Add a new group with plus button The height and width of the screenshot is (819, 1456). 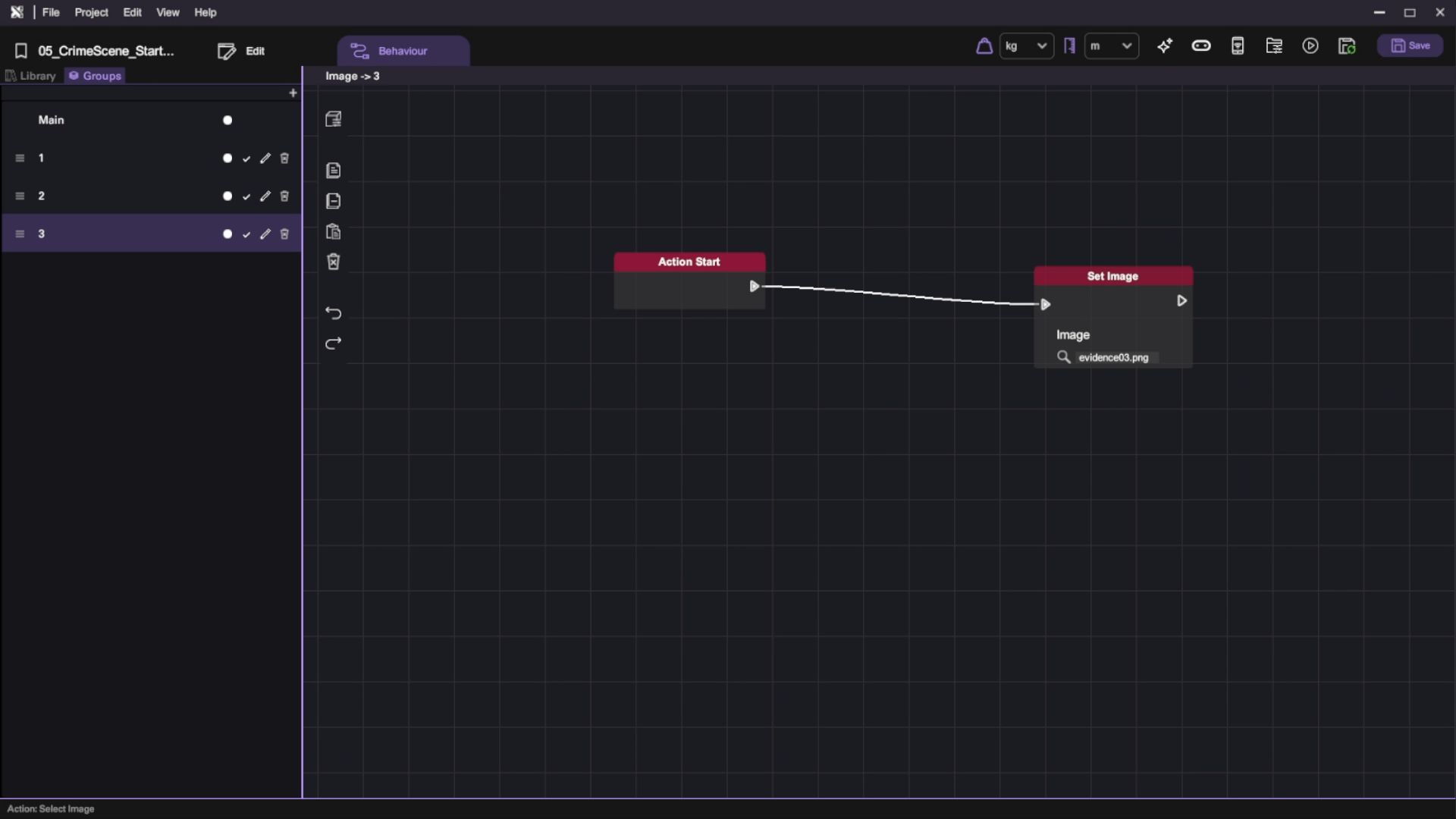(293, 93)
